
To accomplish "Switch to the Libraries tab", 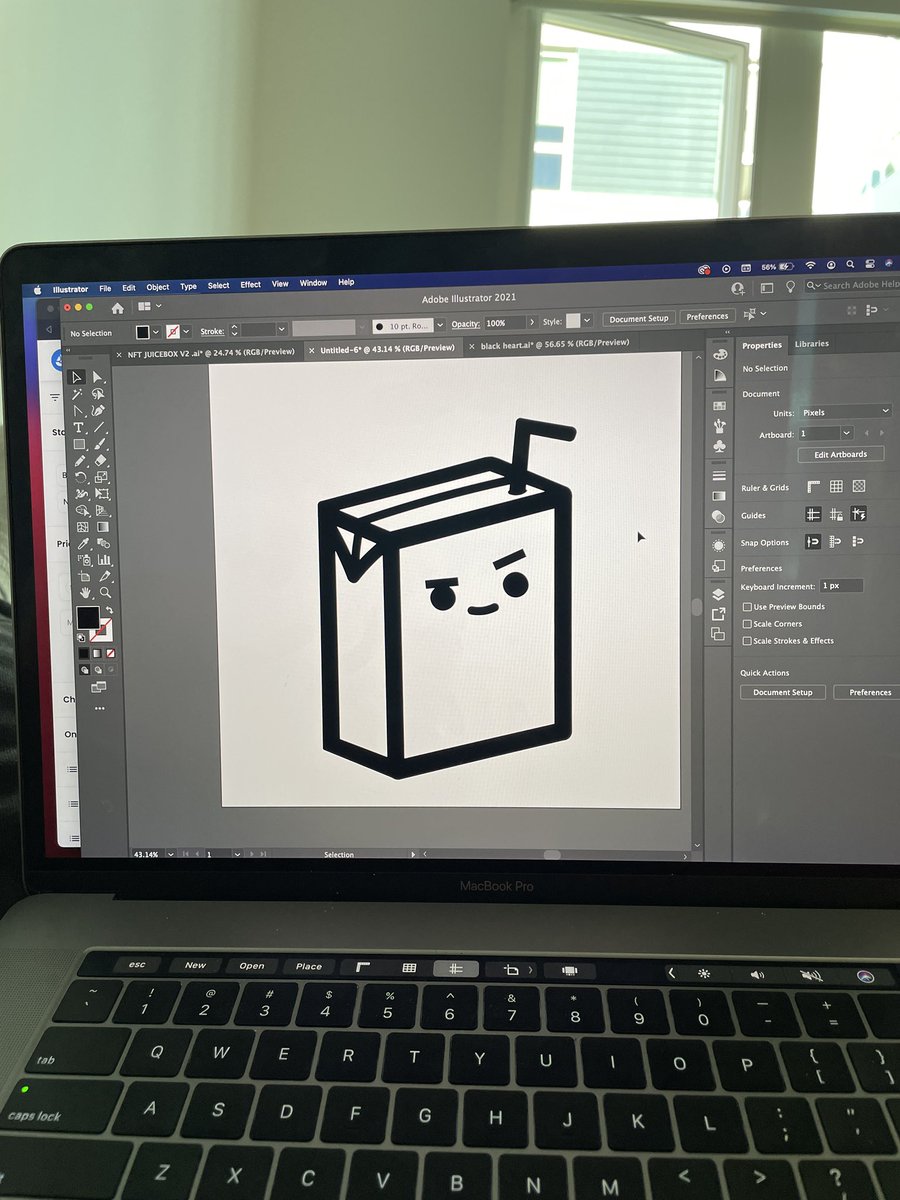I will click(811, 344).
